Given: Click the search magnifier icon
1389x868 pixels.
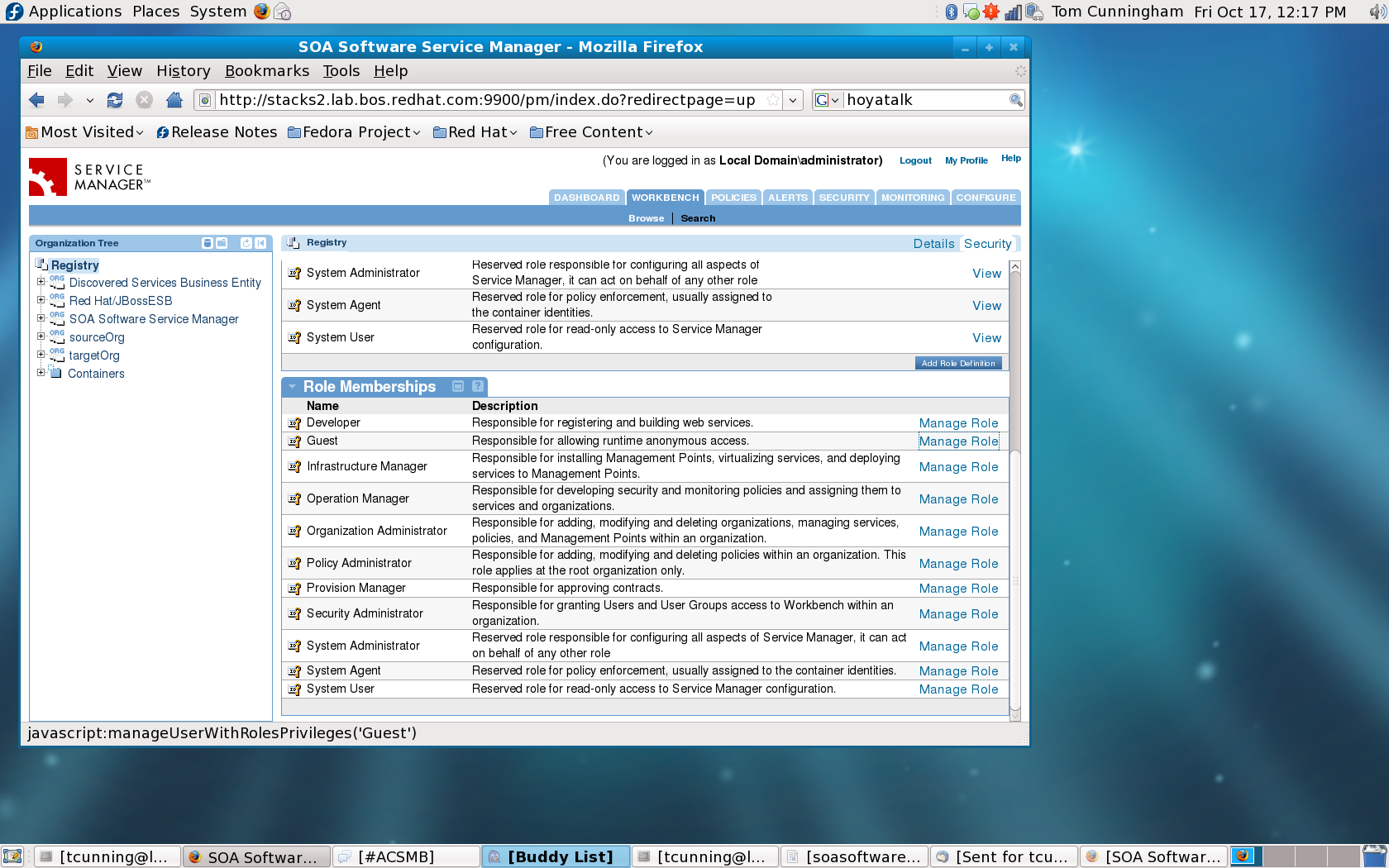Looking at the screenshot, I should (1015, 100).
